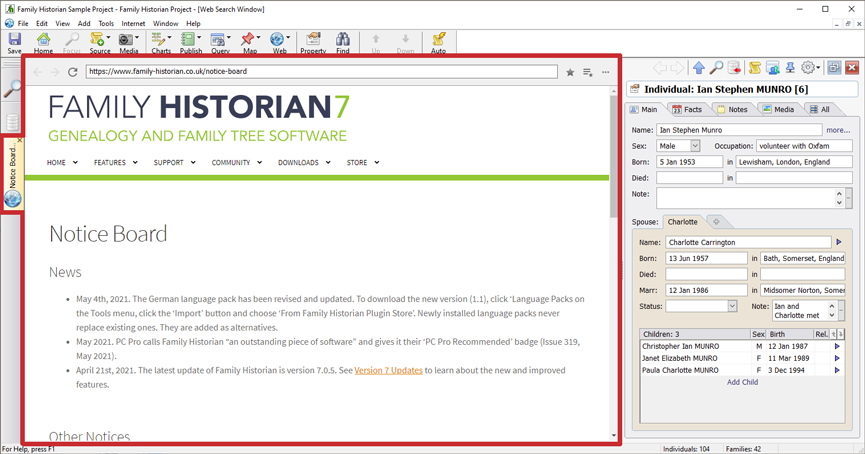Screen dimensions: 865x454
Task: Reload the web page with refresh icon
Action: pyautogui.click(x=72, y=72)
